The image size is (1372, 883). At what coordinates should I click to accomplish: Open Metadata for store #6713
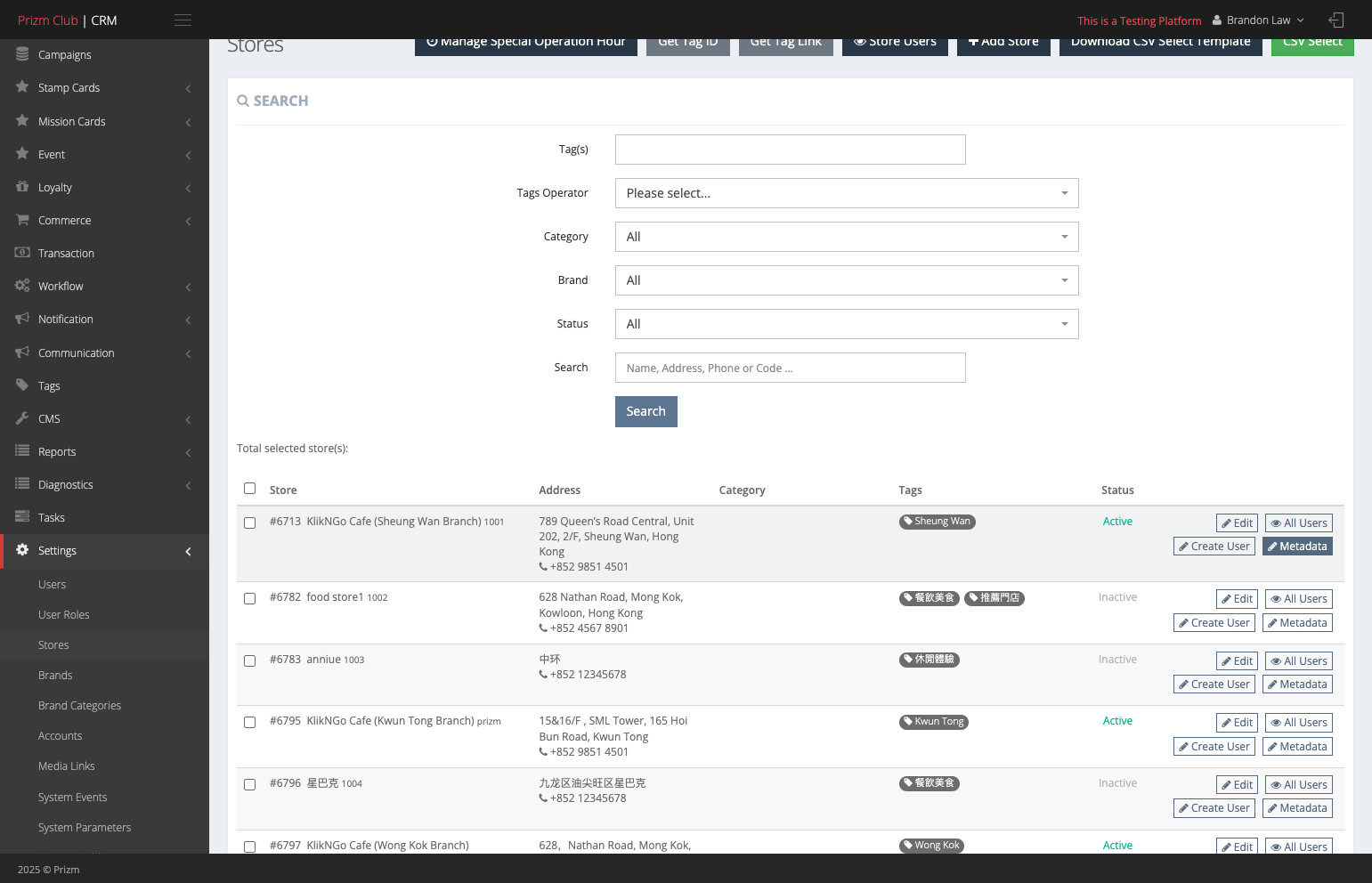[1297, 547]
